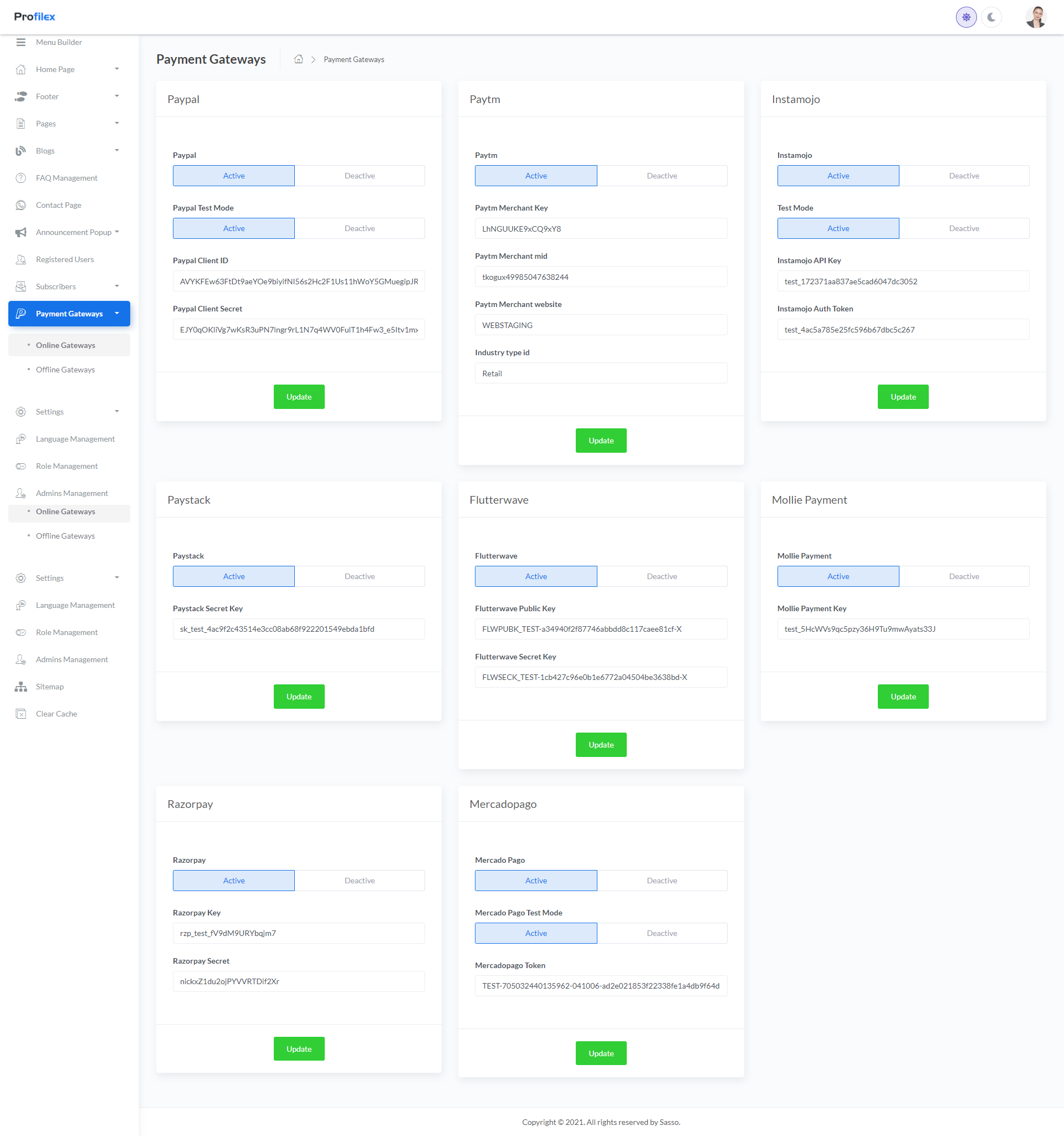The image size is (1064, 1136).
Task: Go to Contact Page
Action: pos(58,205)
